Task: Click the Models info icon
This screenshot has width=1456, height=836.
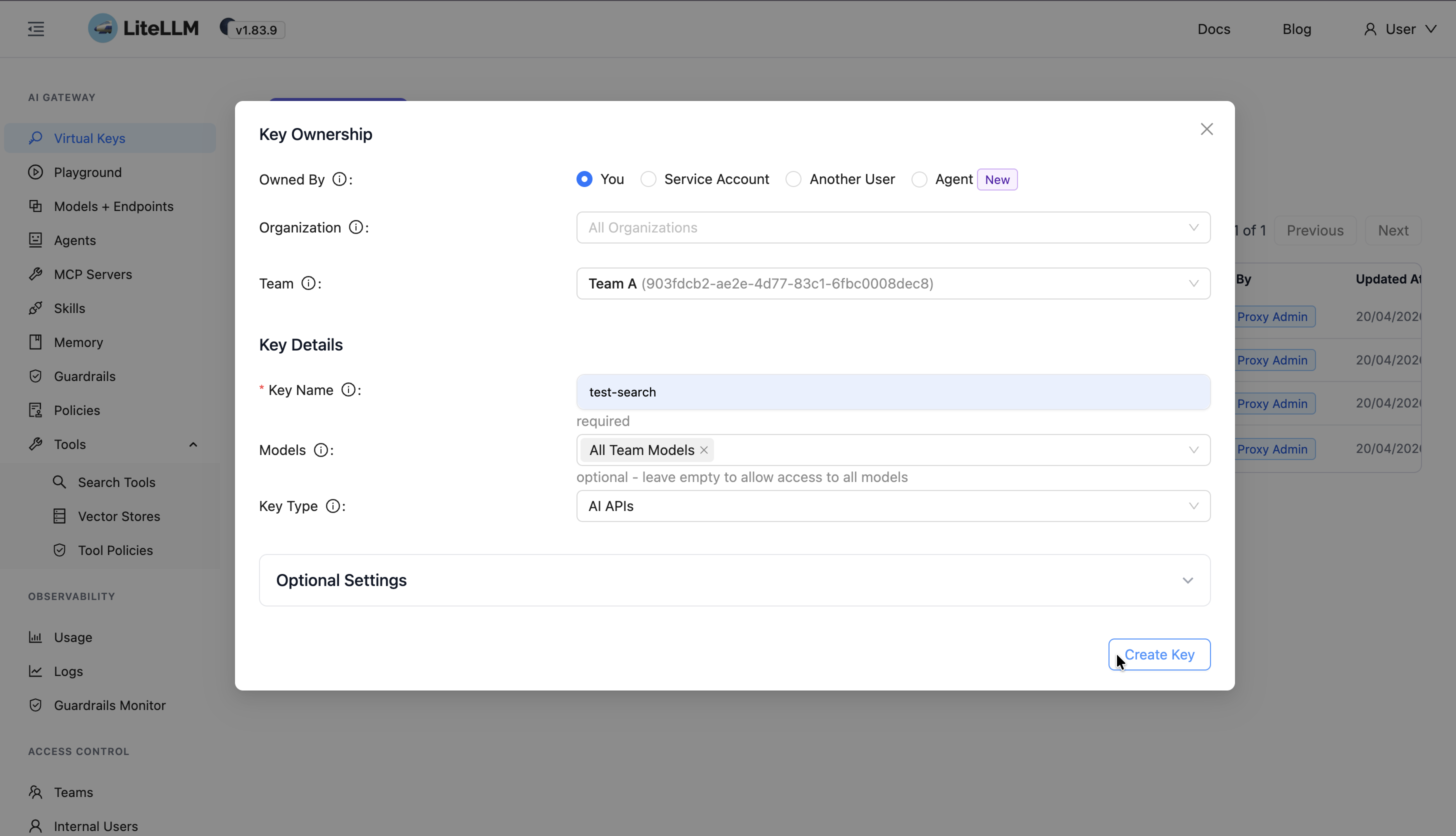Action: pyautogui.click(x=321, y=450)
